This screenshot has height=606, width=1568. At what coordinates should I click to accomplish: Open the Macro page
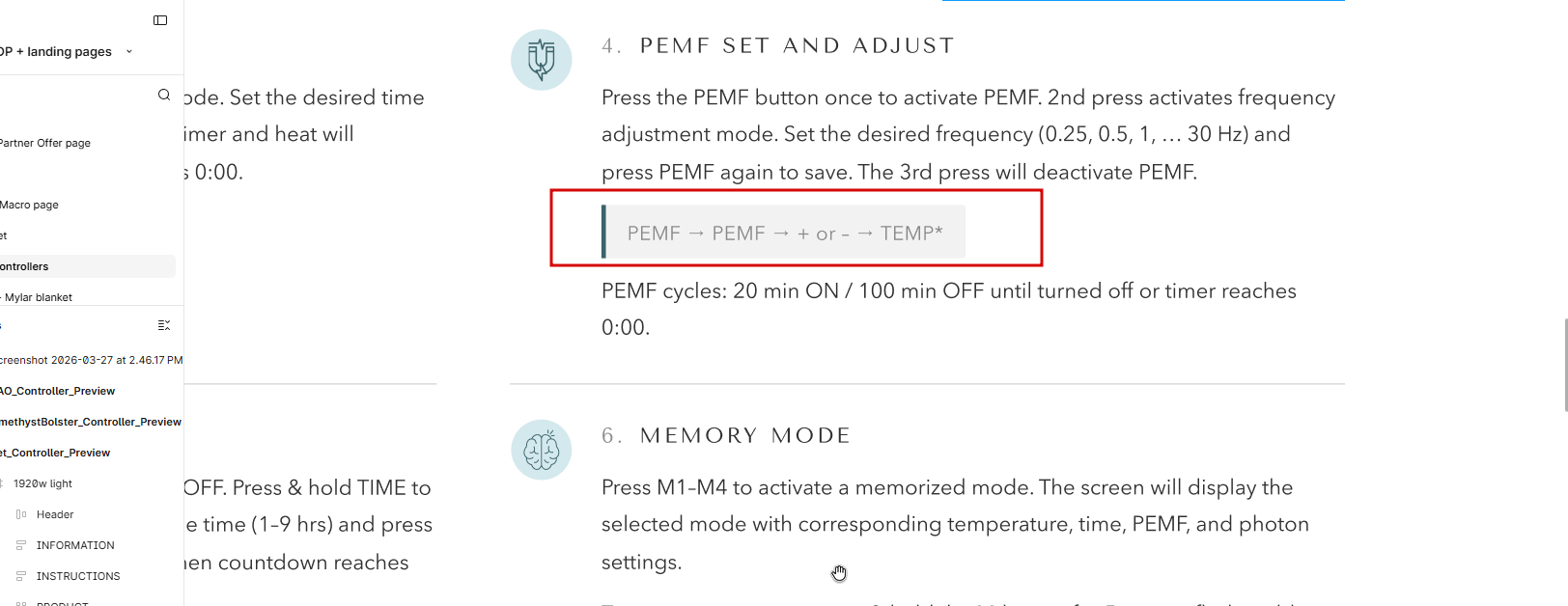(30, 205)
